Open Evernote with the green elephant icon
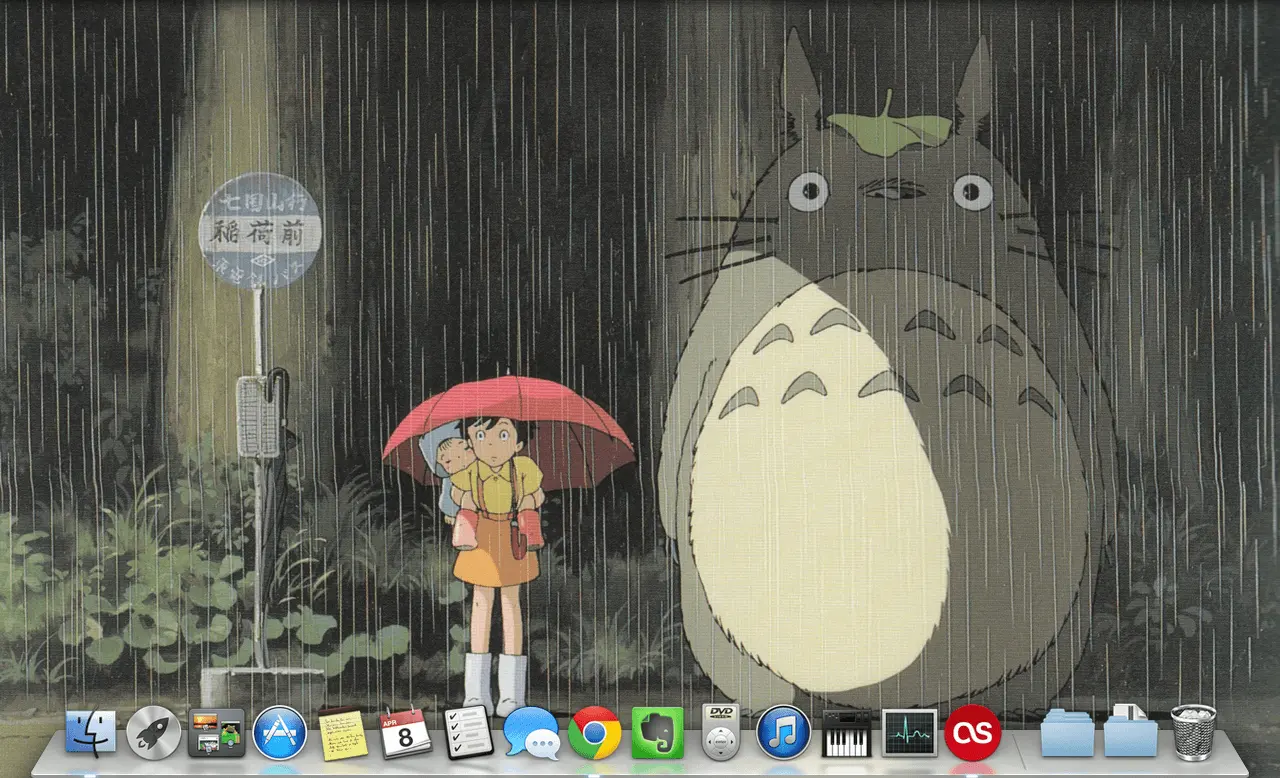Viewport: 1280px width, 778px height. [658, 733]
